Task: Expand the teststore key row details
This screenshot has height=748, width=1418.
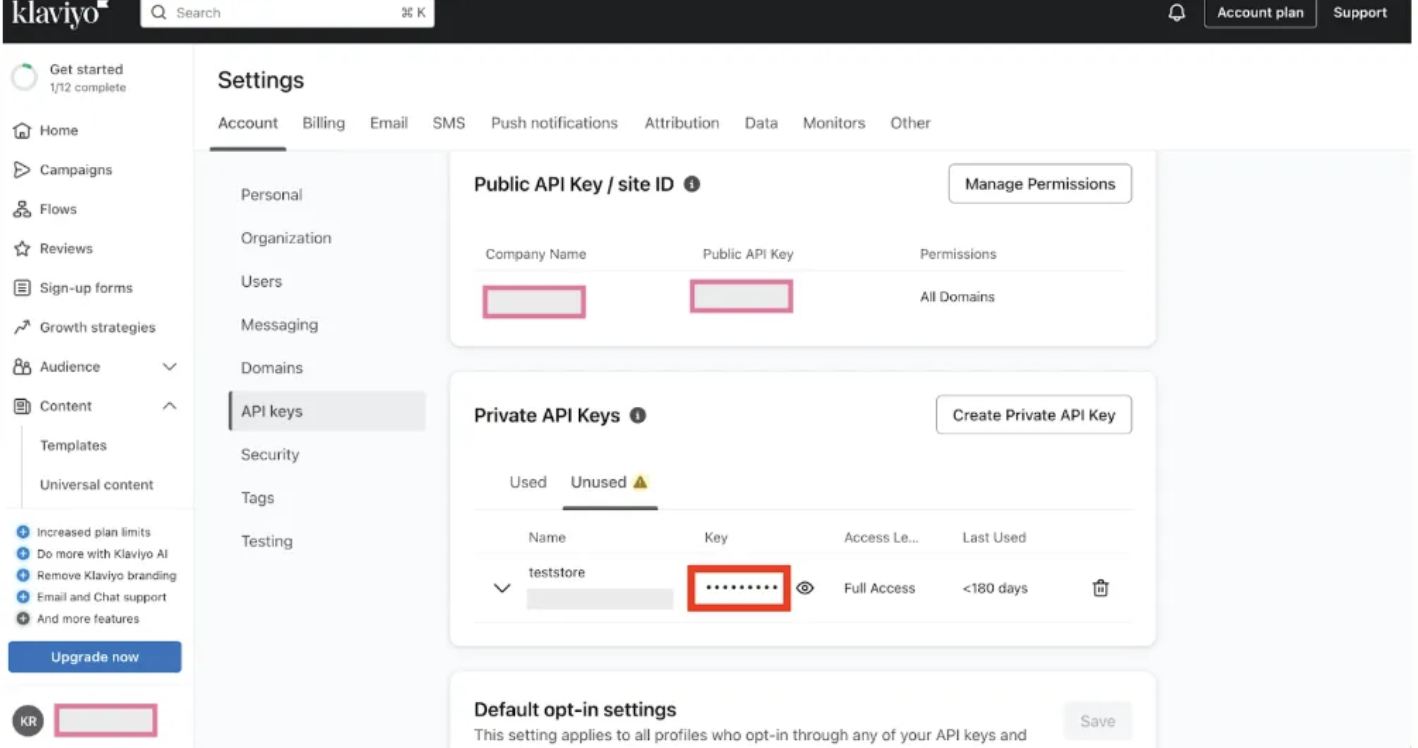Action: coord(502,588)
